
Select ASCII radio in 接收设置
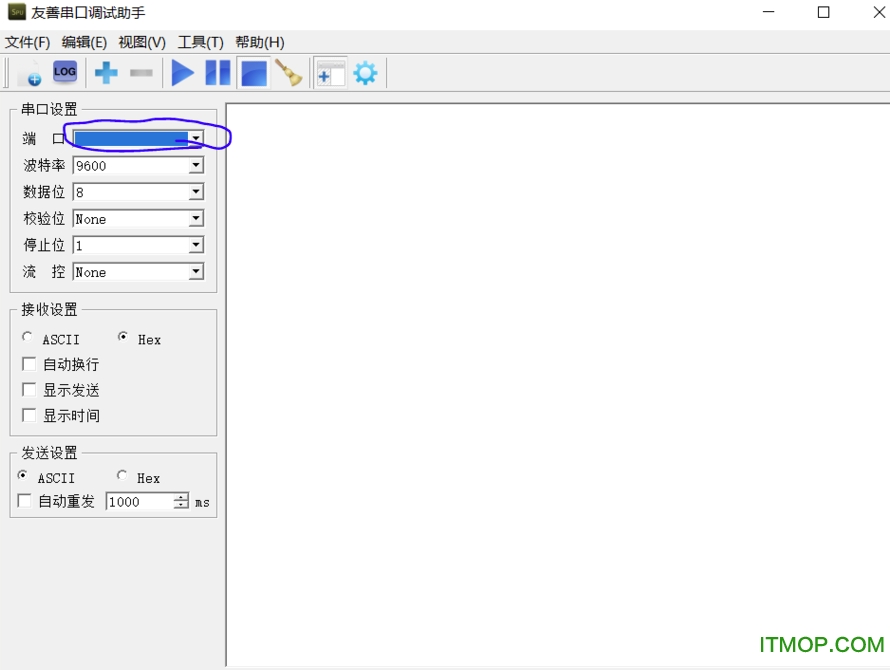[27, 338]
